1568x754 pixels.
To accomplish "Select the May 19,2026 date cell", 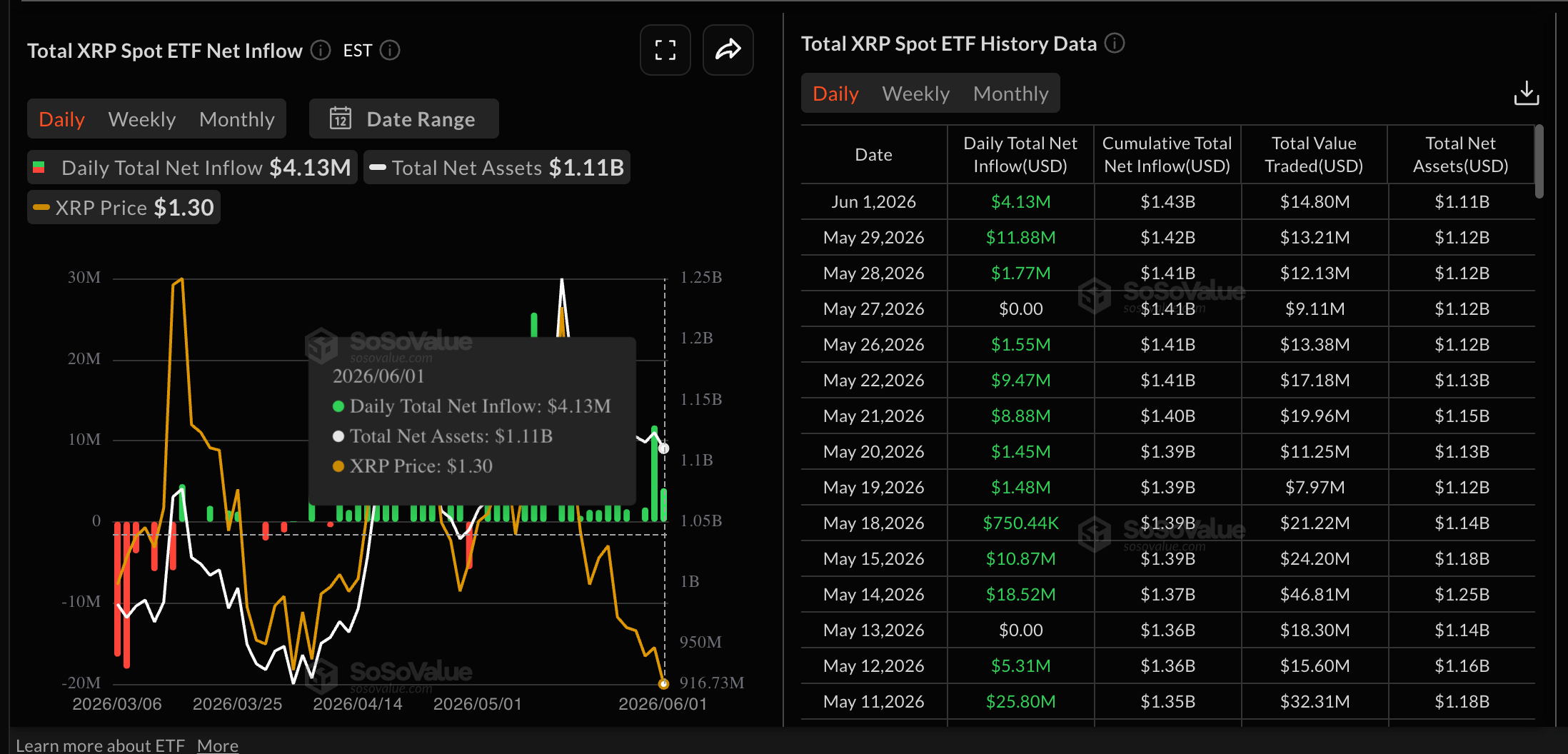I will [x=874, y=488].
